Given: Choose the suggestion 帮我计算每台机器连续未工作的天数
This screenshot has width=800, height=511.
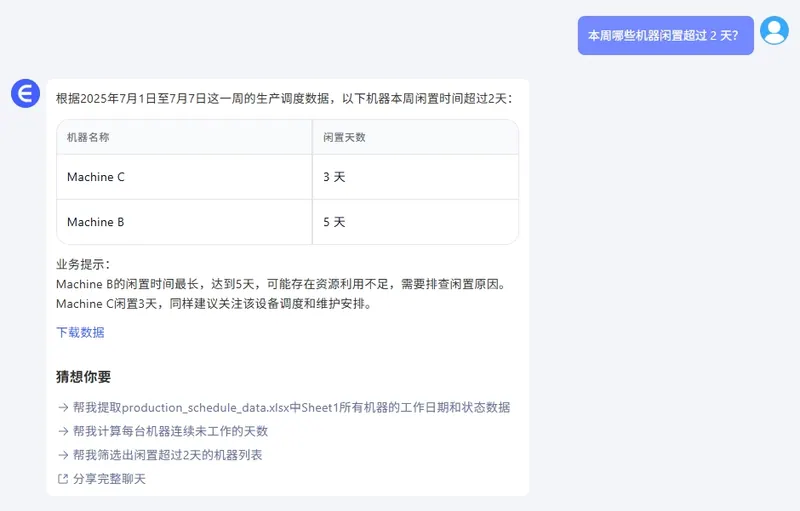Looking at the screenshot, I should [x=170, y=431].
